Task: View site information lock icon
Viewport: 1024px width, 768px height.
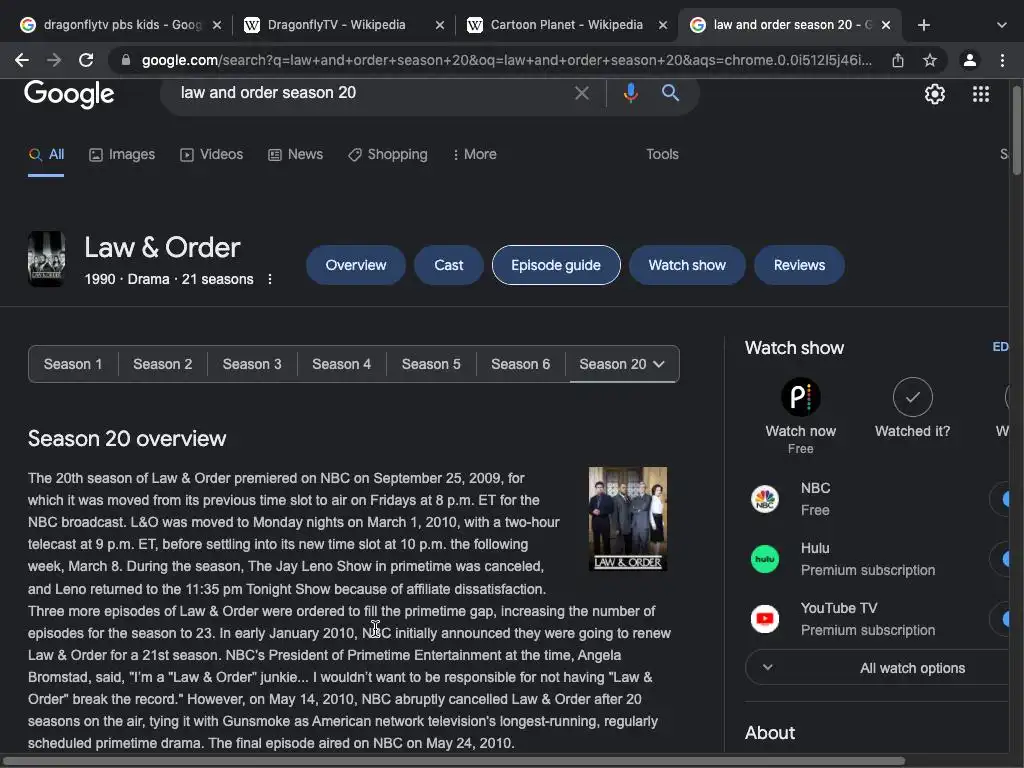Action: pyautogui.click(x=126, y=60)
